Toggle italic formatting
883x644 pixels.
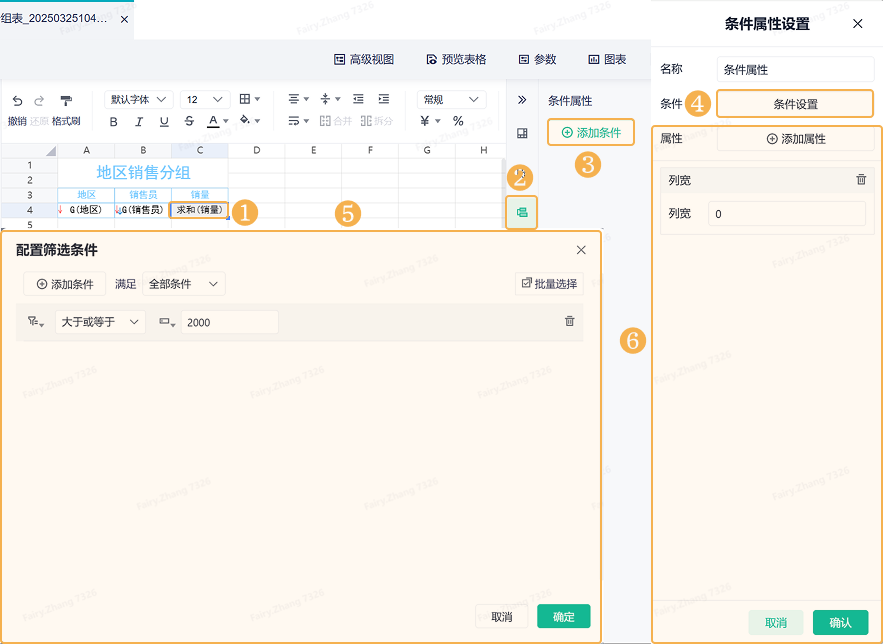tap(139, 122)
